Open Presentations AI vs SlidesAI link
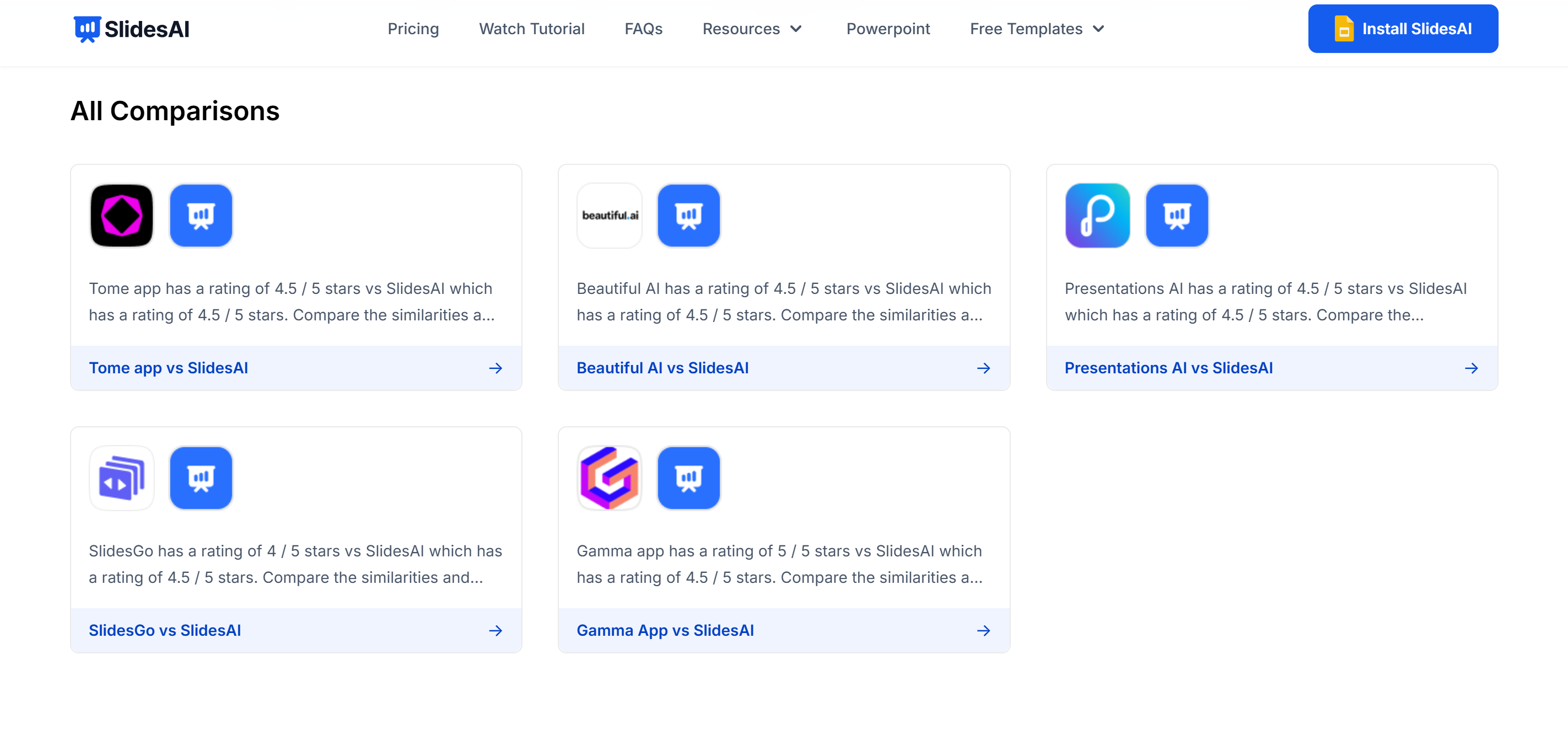The image size is (1568, 740). [x=1168, y=368]
